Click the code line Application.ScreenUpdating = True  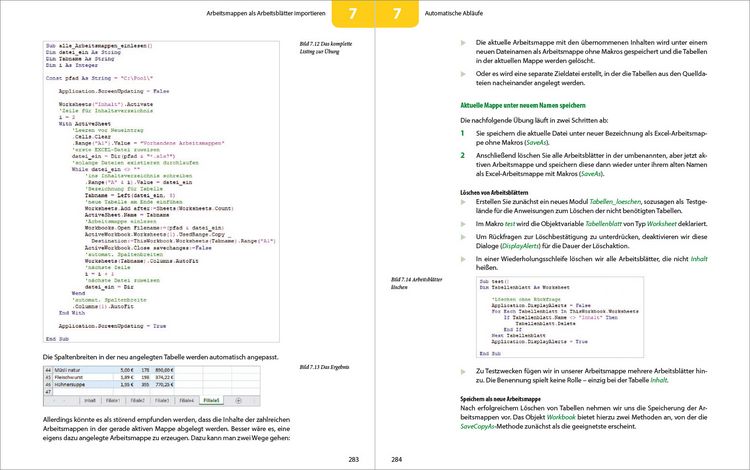click(x=112, y=326)
